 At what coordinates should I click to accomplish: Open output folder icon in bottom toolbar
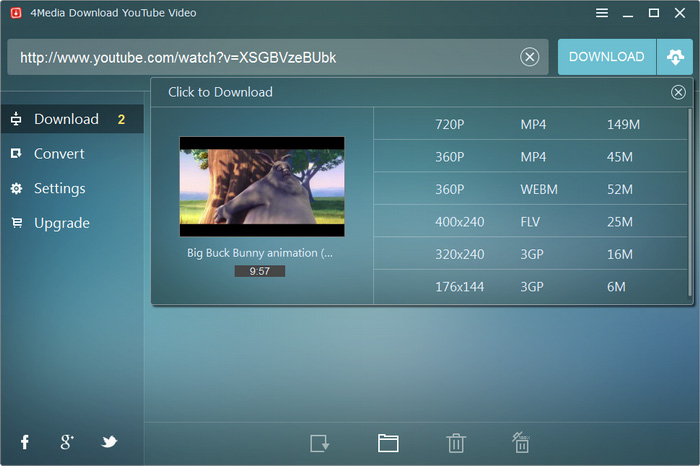[388, 443]
